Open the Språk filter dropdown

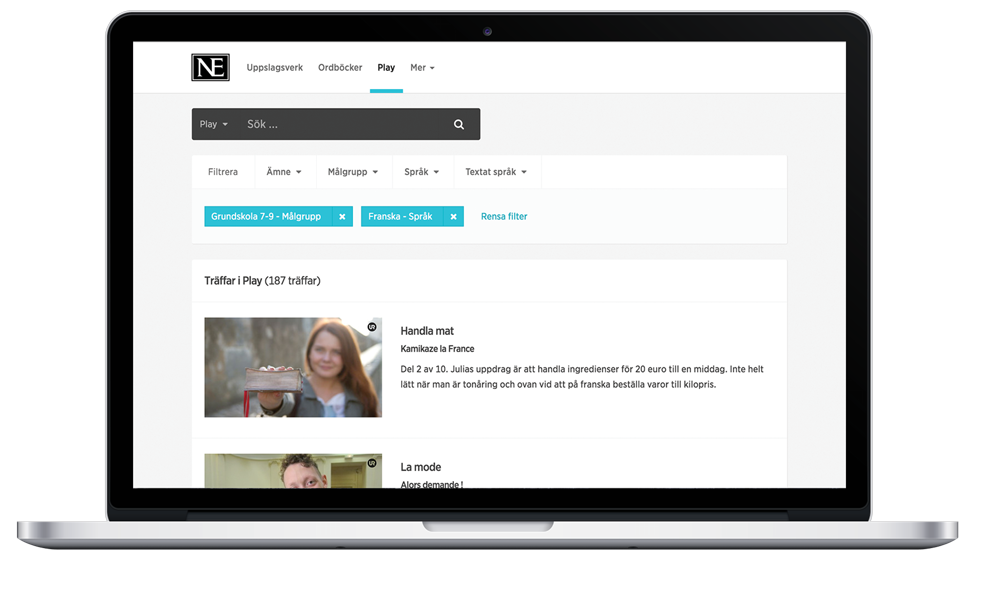(422, 172)
